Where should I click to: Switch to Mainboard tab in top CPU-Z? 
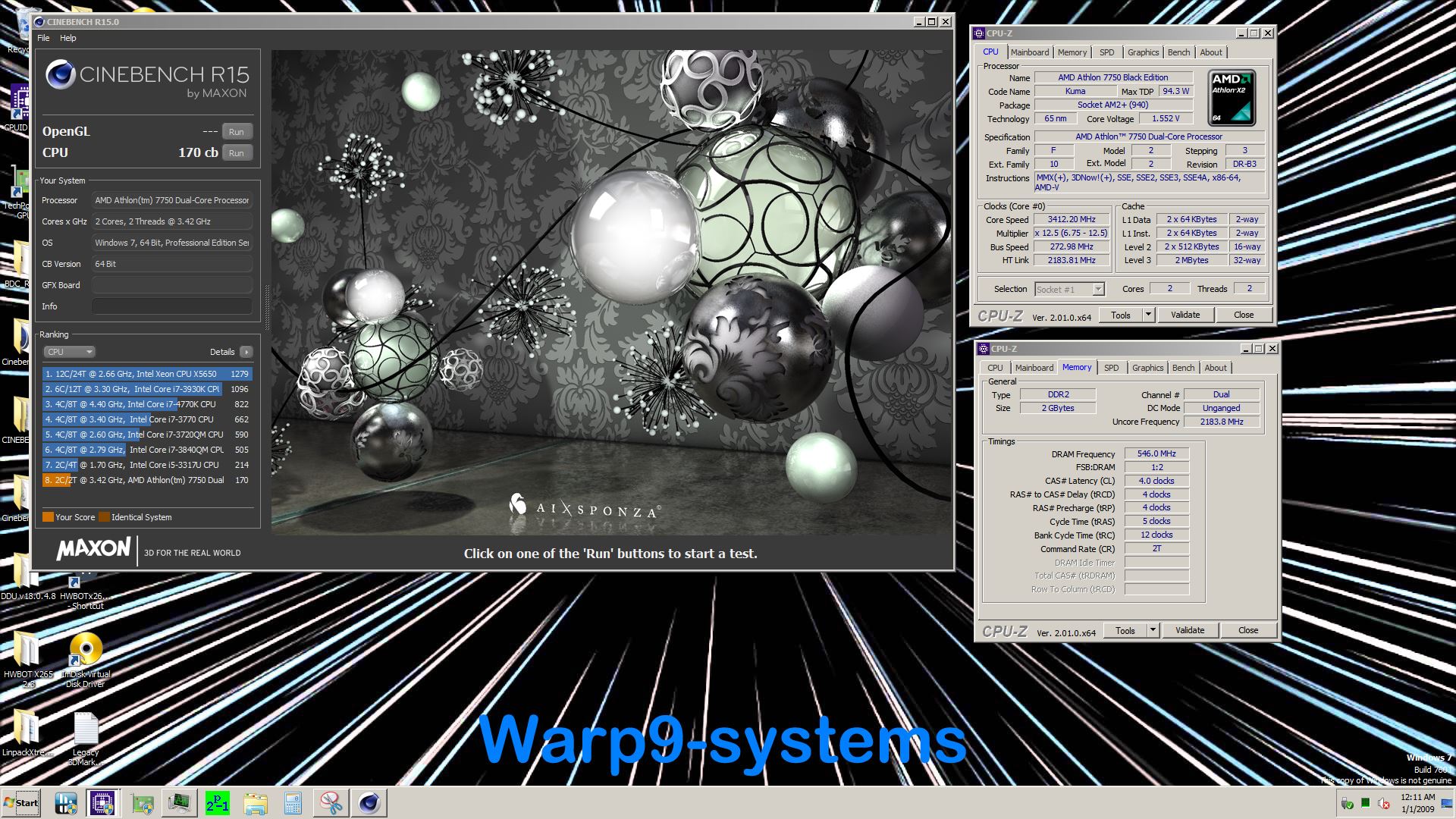tap(1029, 52)
